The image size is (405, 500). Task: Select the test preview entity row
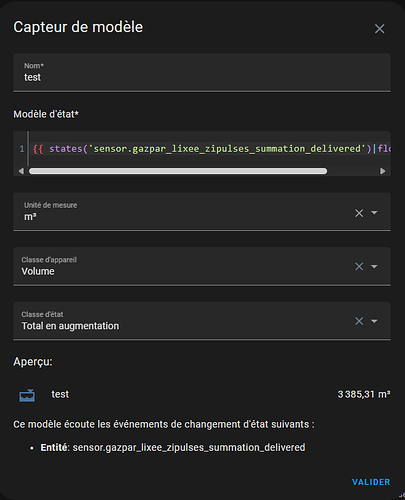point(202,395)
